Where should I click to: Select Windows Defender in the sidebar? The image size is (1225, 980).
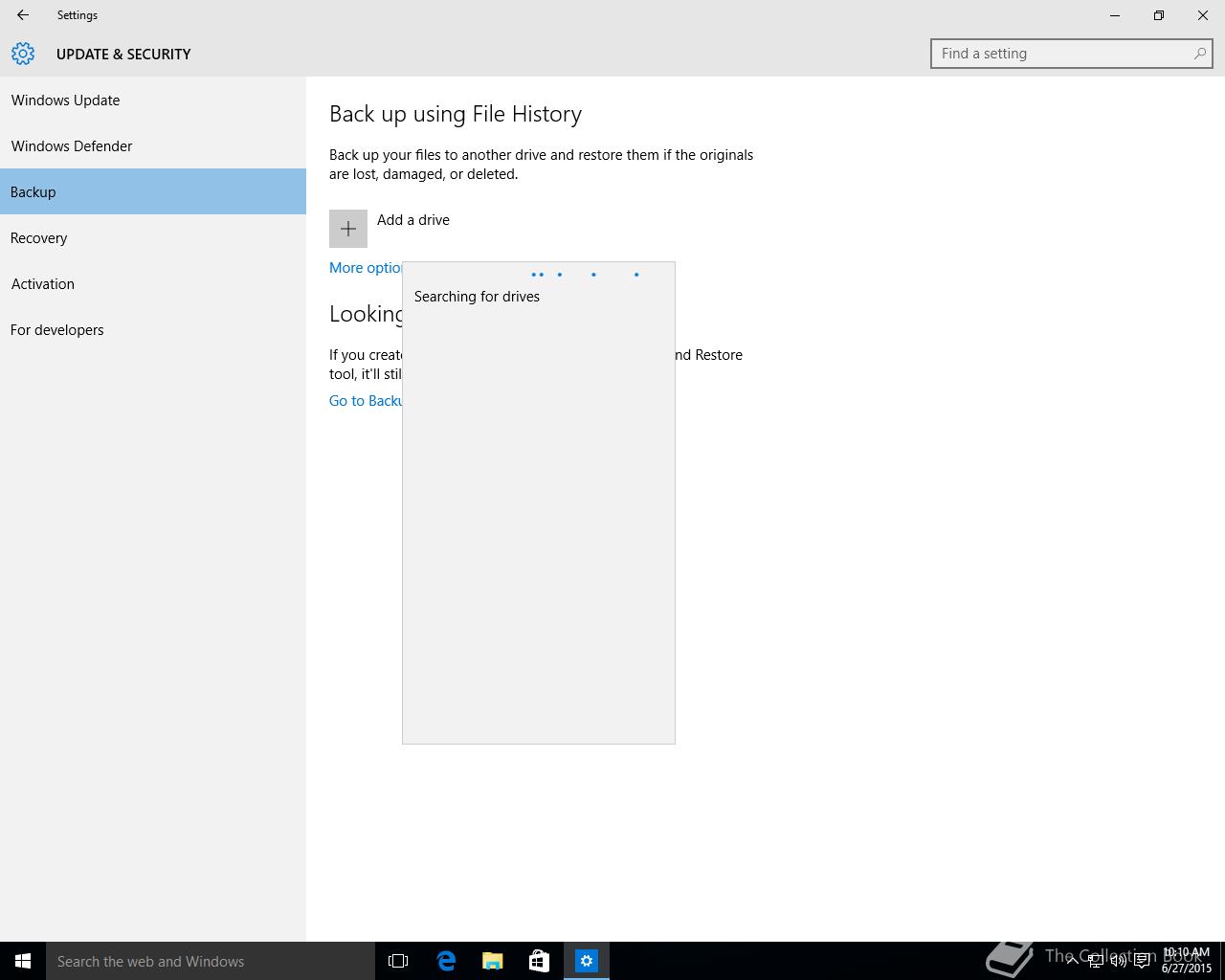coord(153,145)
